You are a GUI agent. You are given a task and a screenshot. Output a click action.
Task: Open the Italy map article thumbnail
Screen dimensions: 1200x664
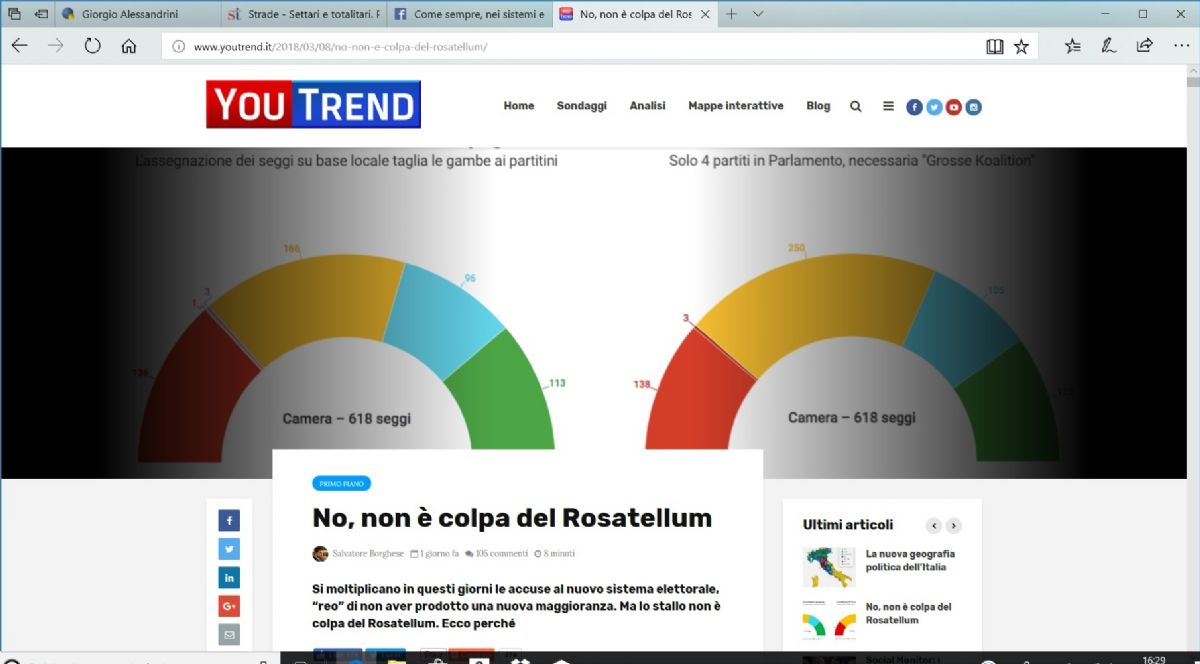828,567
